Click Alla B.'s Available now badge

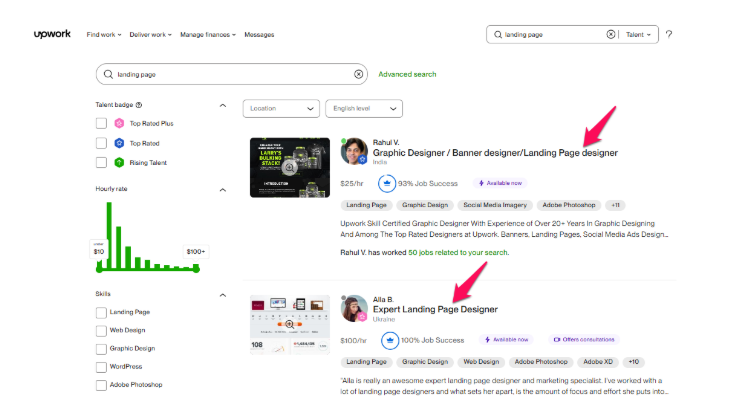click(506, 340)
